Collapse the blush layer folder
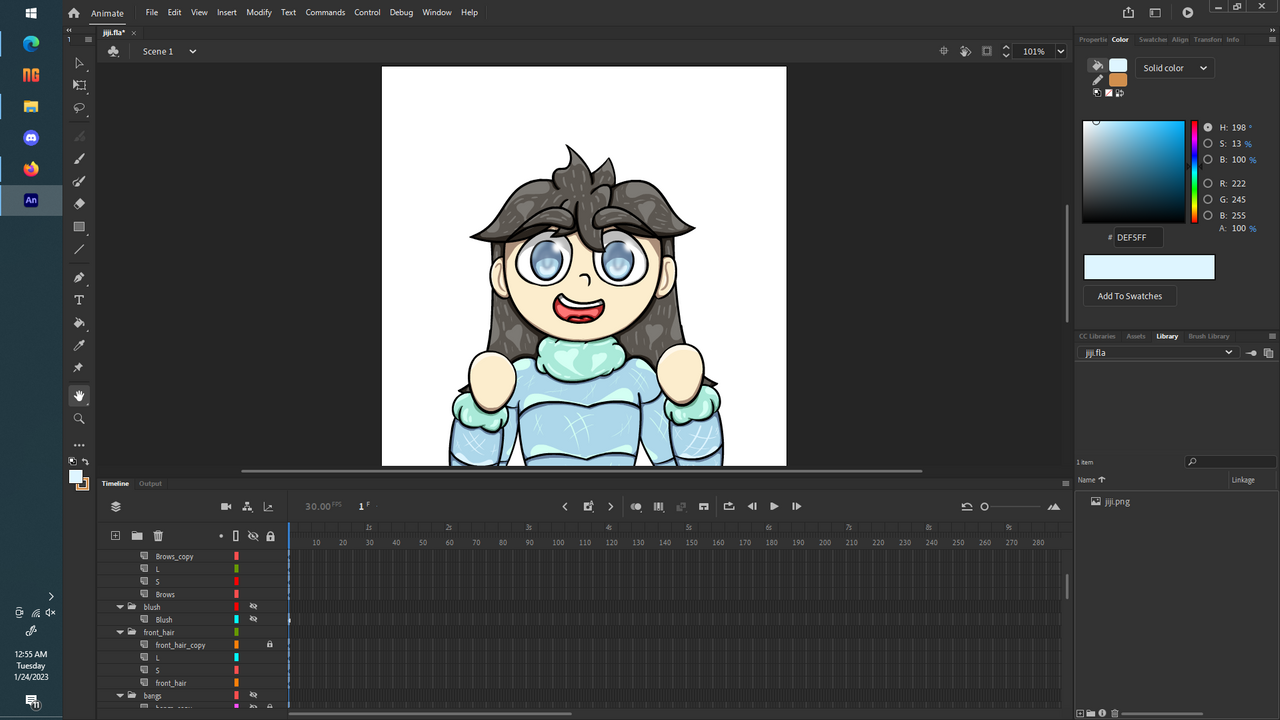The height and width of the screenshot is (720, 1280). (120, 607)
